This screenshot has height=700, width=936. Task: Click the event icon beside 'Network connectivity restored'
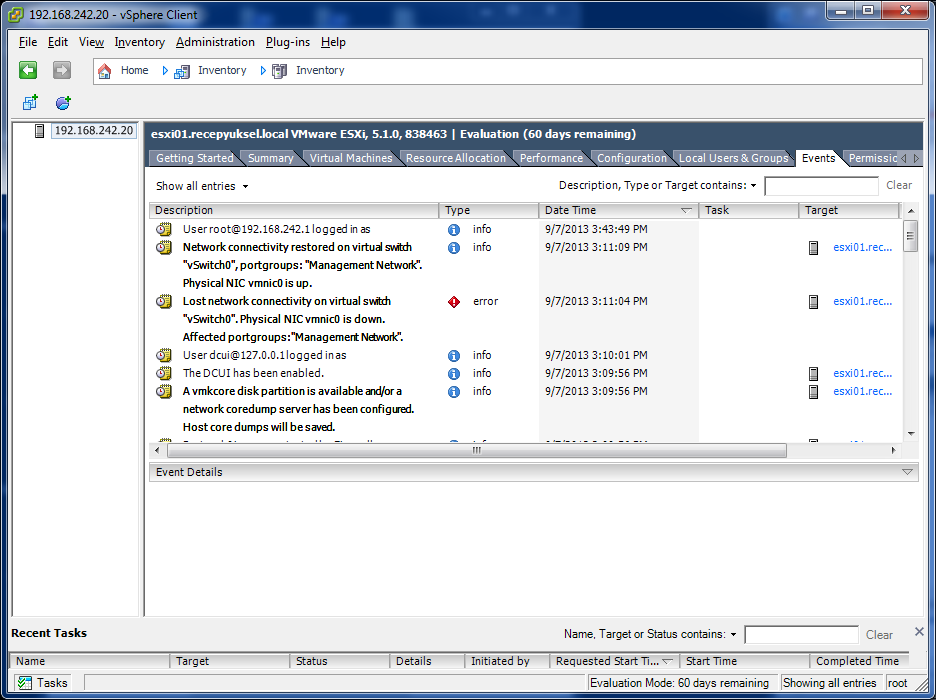click(164, 247)
